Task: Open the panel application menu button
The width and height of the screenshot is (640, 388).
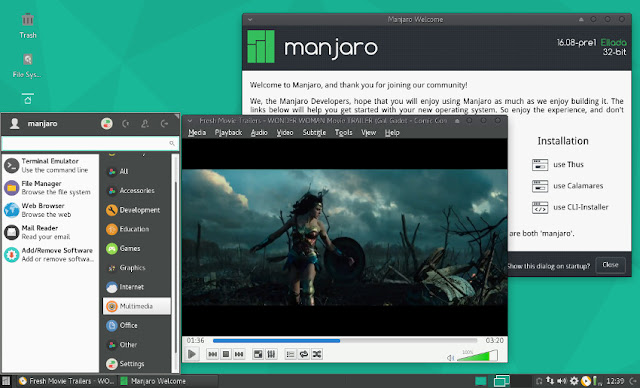Action: click(x=6, y=381)
